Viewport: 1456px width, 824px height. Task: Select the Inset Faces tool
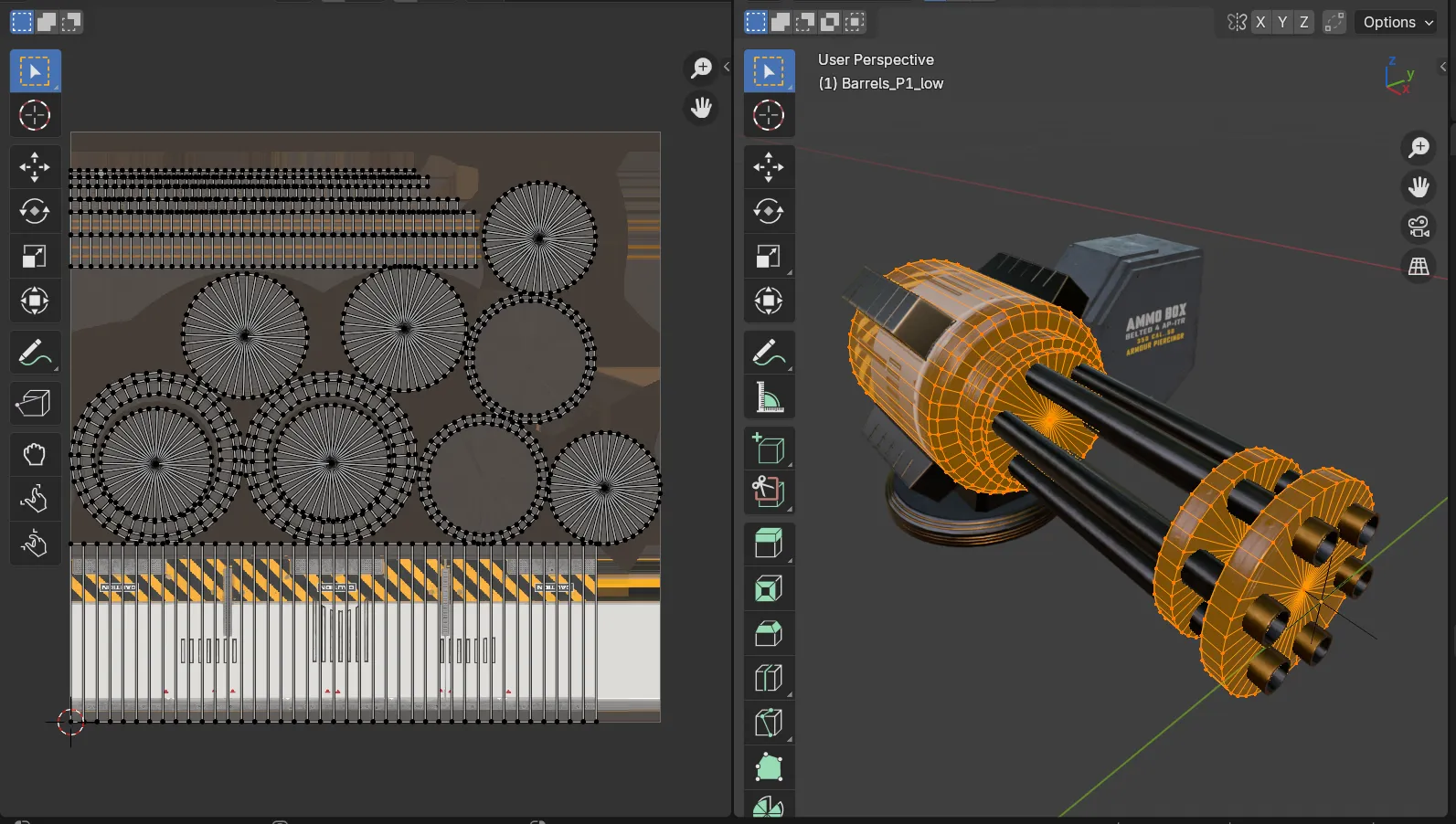(768, 589)
